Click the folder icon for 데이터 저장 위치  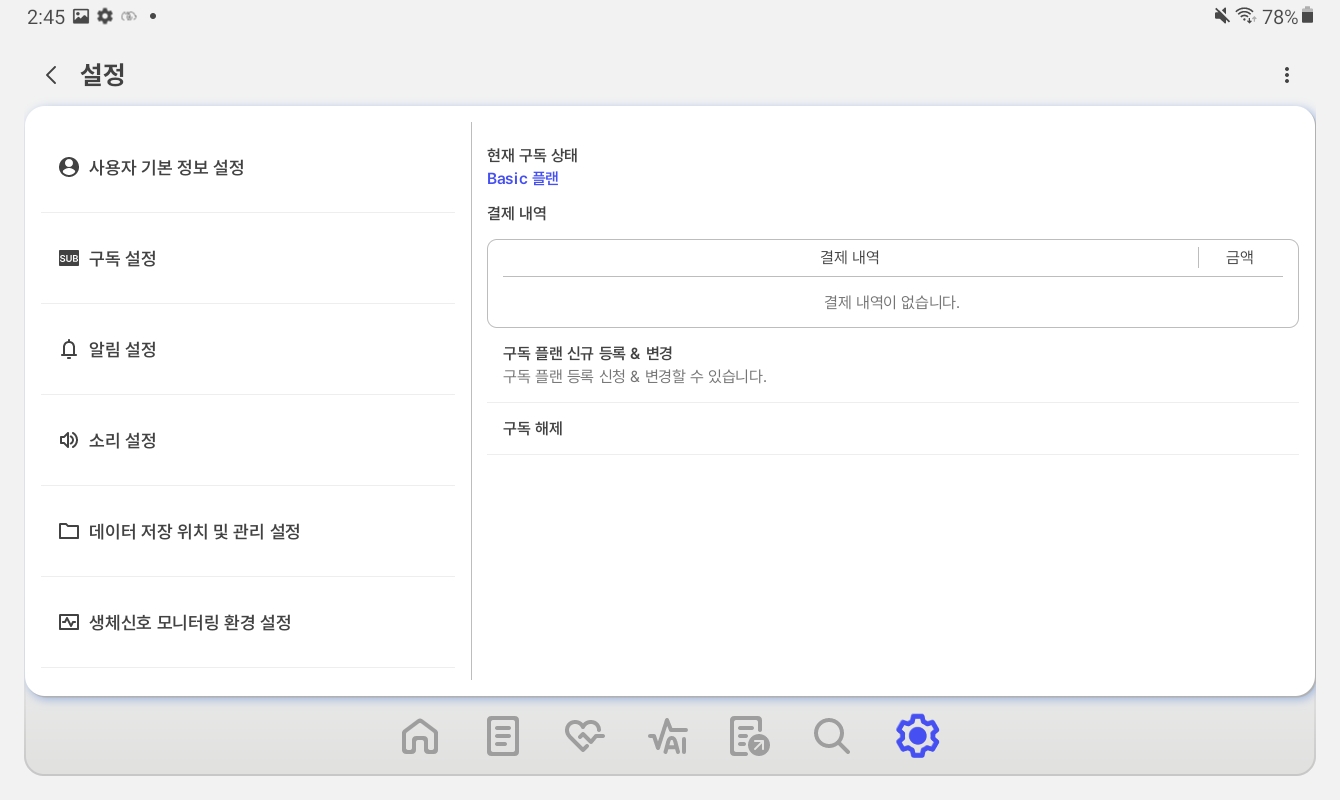point(69,531)
